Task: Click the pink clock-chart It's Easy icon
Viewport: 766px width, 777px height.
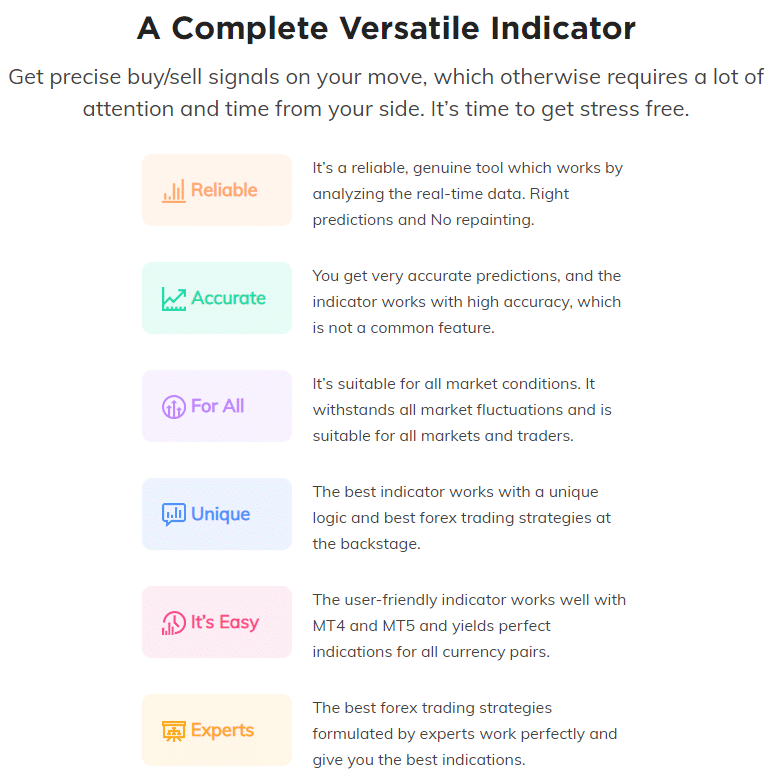Action: coord(173,623)
